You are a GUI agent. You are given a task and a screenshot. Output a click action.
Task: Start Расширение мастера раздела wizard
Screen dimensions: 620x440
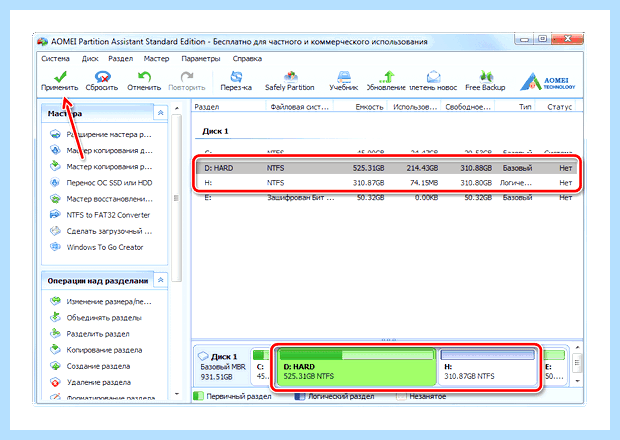pos(101,134)
